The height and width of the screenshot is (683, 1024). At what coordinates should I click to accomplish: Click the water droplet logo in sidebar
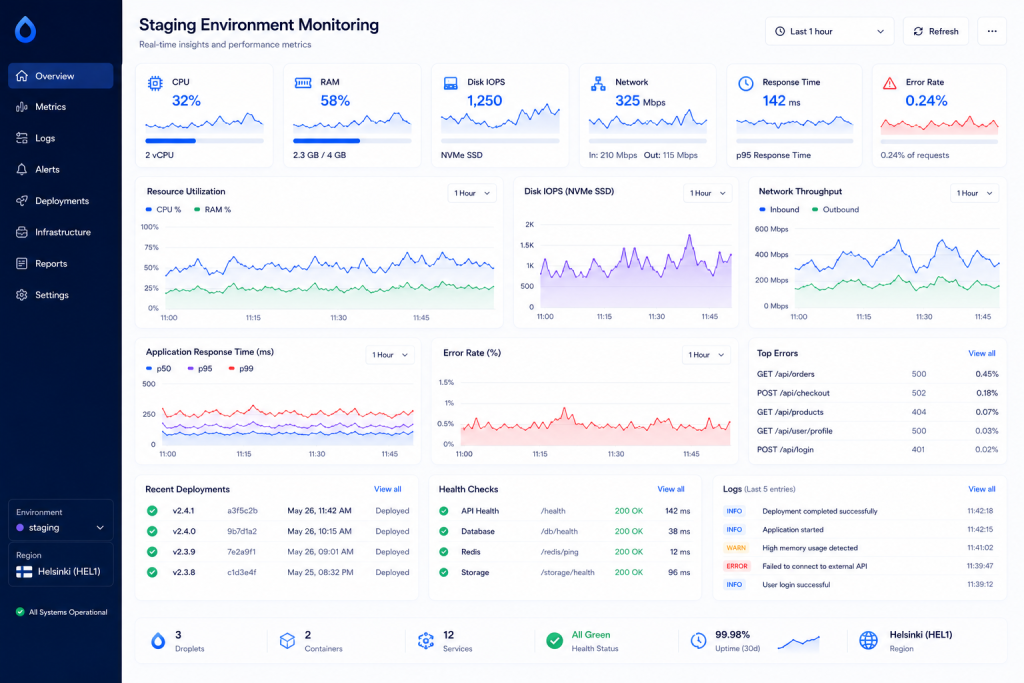coord(25,29)
